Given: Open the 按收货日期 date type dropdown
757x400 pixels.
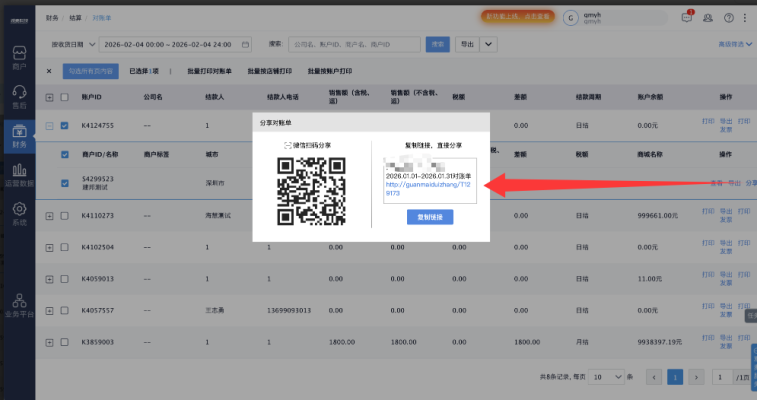Looking at the screenshot, I should click(73, 44).
